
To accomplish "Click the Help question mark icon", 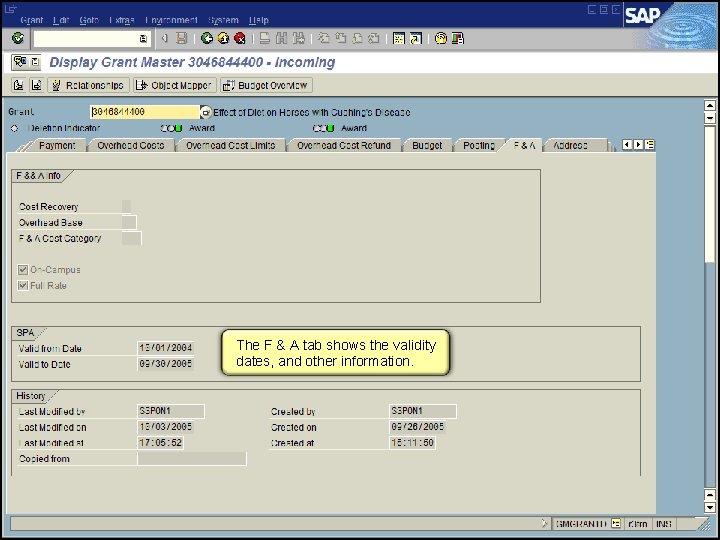I will tap(440, 38).
